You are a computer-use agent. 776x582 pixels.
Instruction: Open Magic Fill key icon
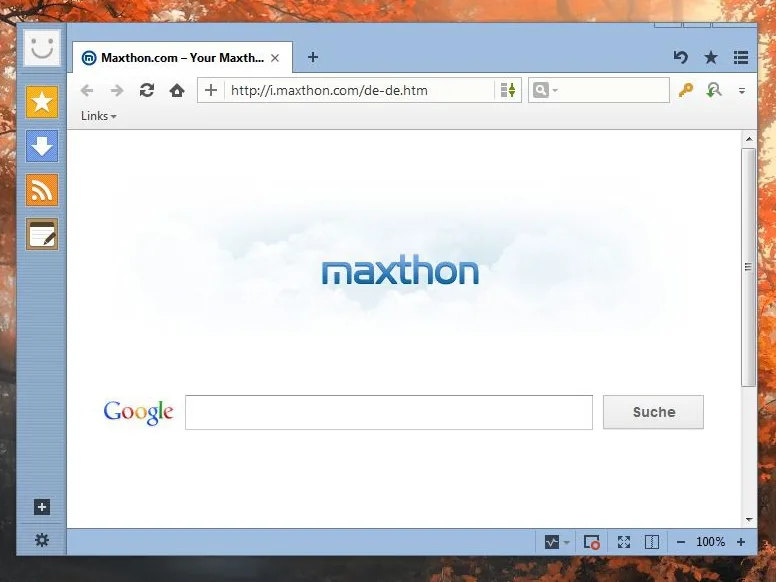click(685, 90)
